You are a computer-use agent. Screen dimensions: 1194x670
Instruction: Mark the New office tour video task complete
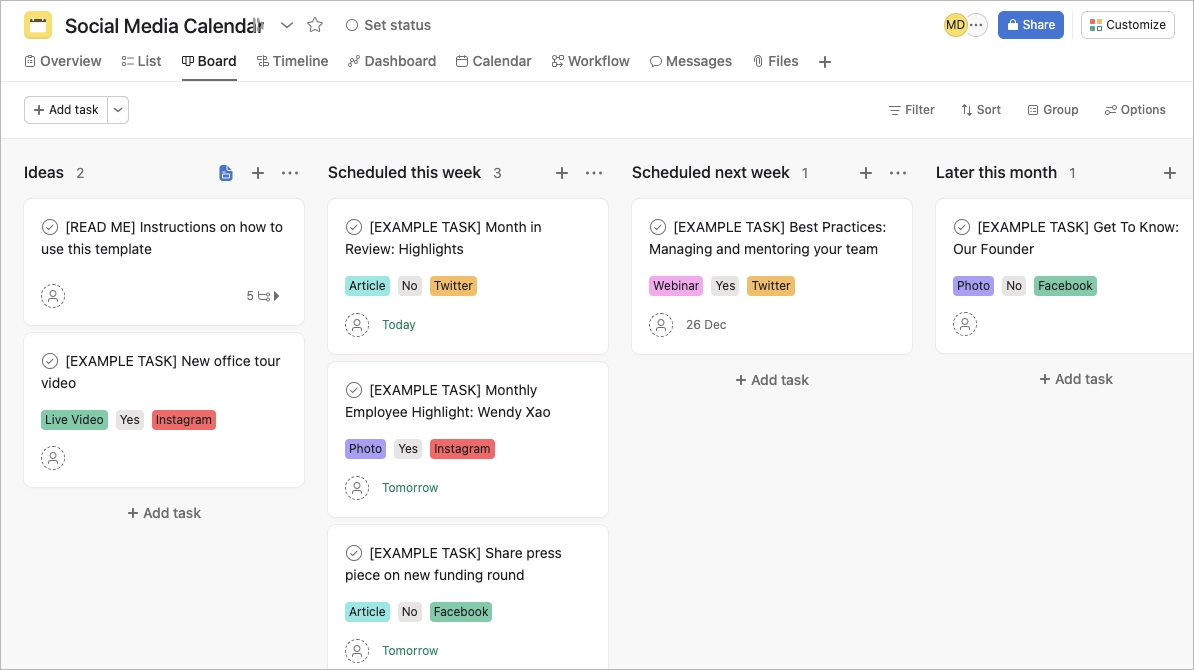point(49,361)
